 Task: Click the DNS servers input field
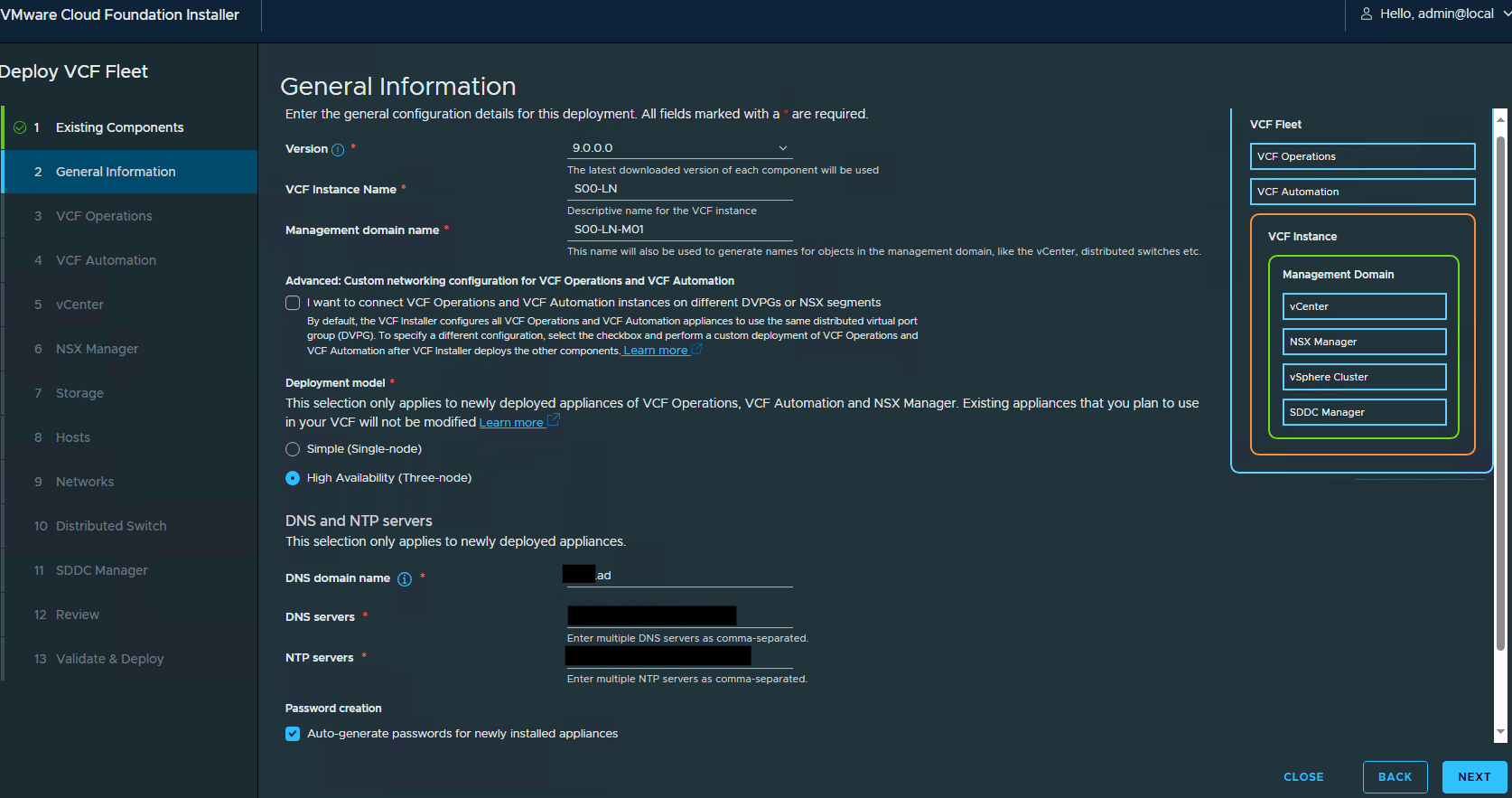tap(680, 616)
